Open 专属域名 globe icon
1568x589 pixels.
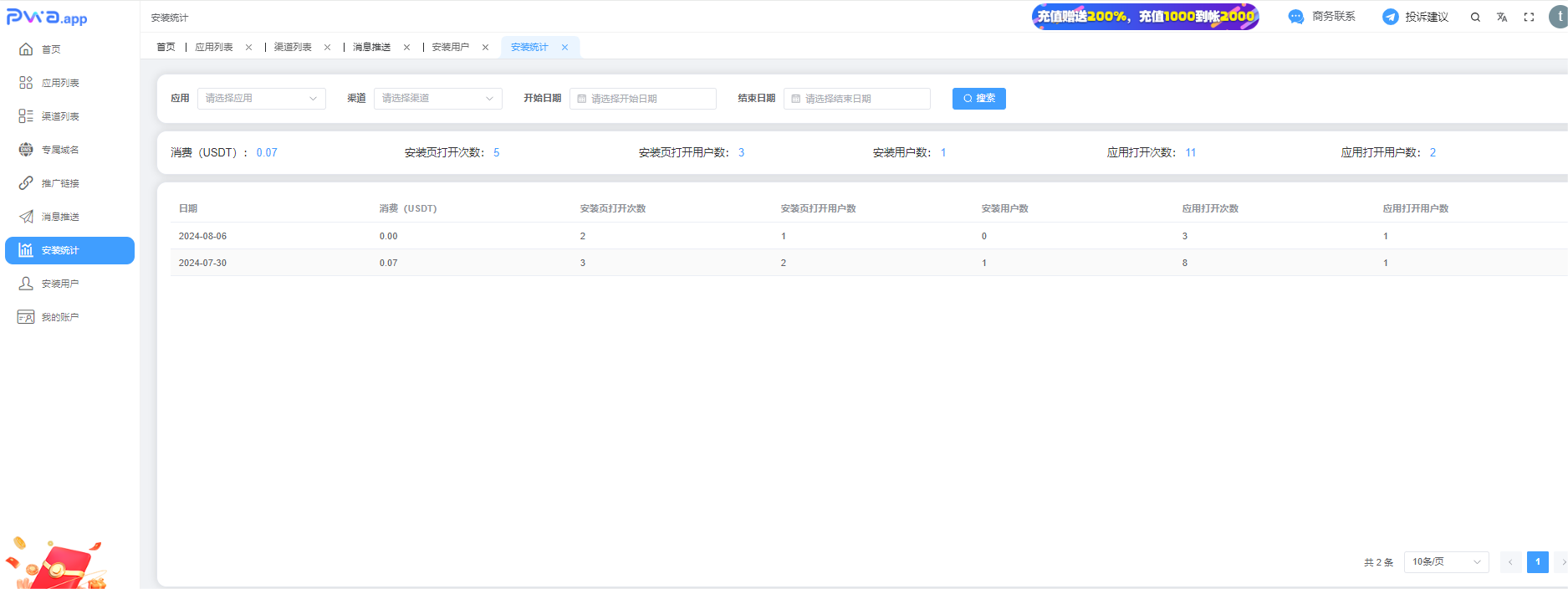click(26, 150)
